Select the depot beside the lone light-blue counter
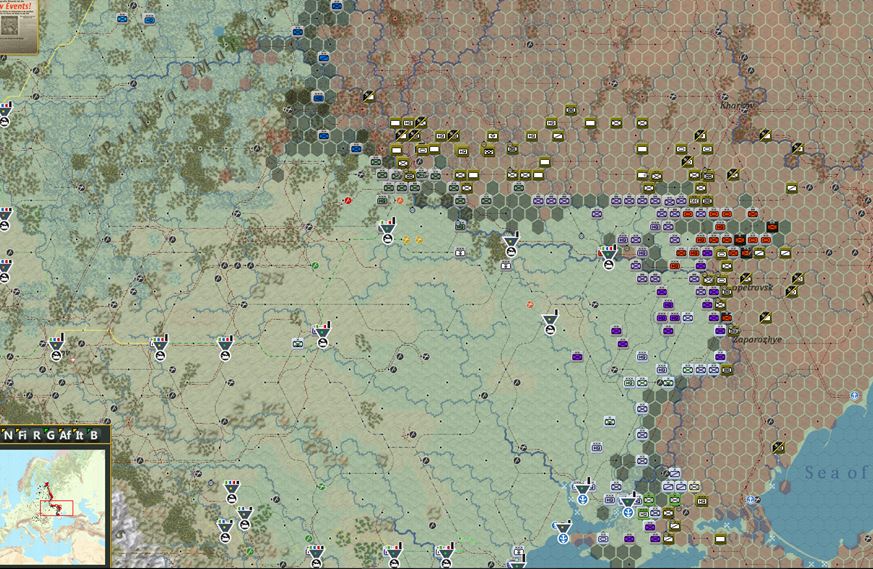Viewport: 873px width, 569px height. click(x=322, y=337)
